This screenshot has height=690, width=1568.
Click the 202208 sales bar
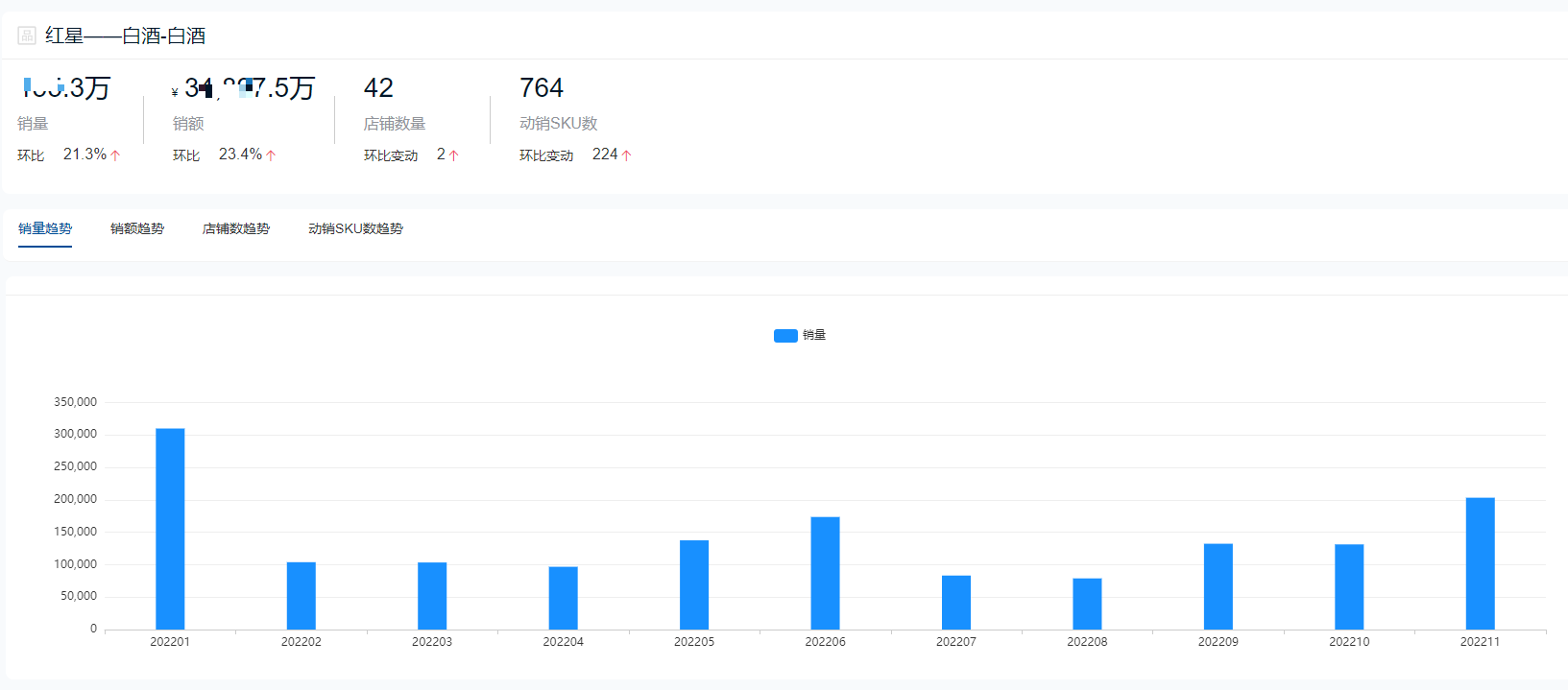tap(1087, 604)
